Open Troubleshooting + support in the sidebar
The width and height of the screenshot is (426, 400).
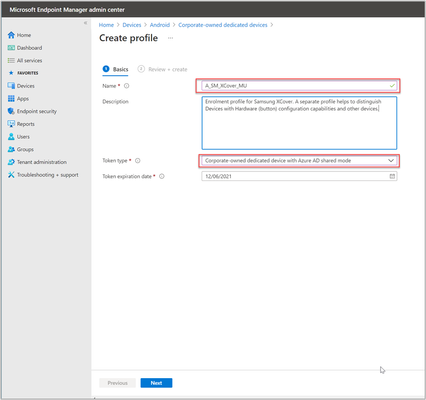pos(43,175)
